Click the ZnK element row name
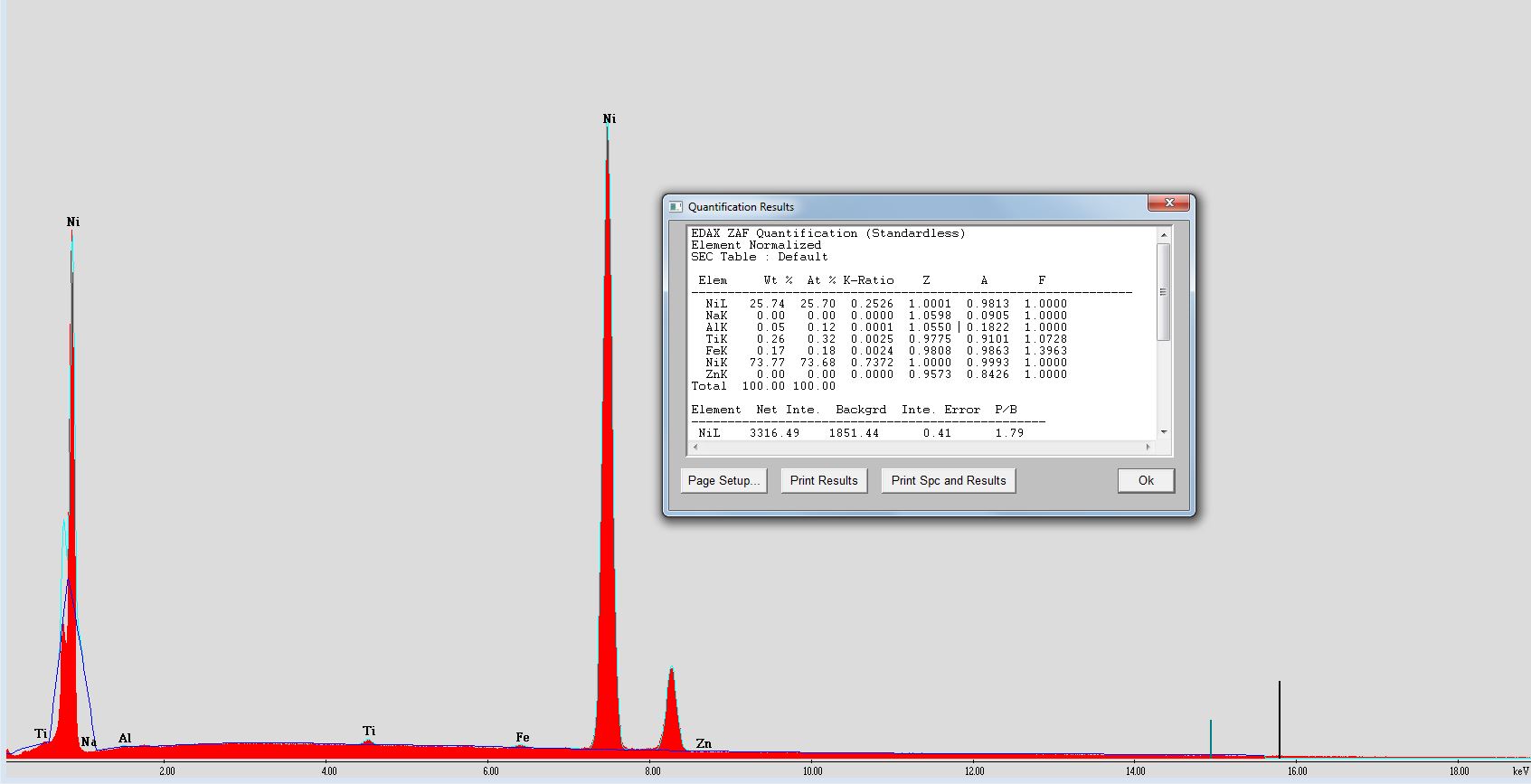Screen dimensions: 1531x784 pyautogui.click(x=716, y=374)
